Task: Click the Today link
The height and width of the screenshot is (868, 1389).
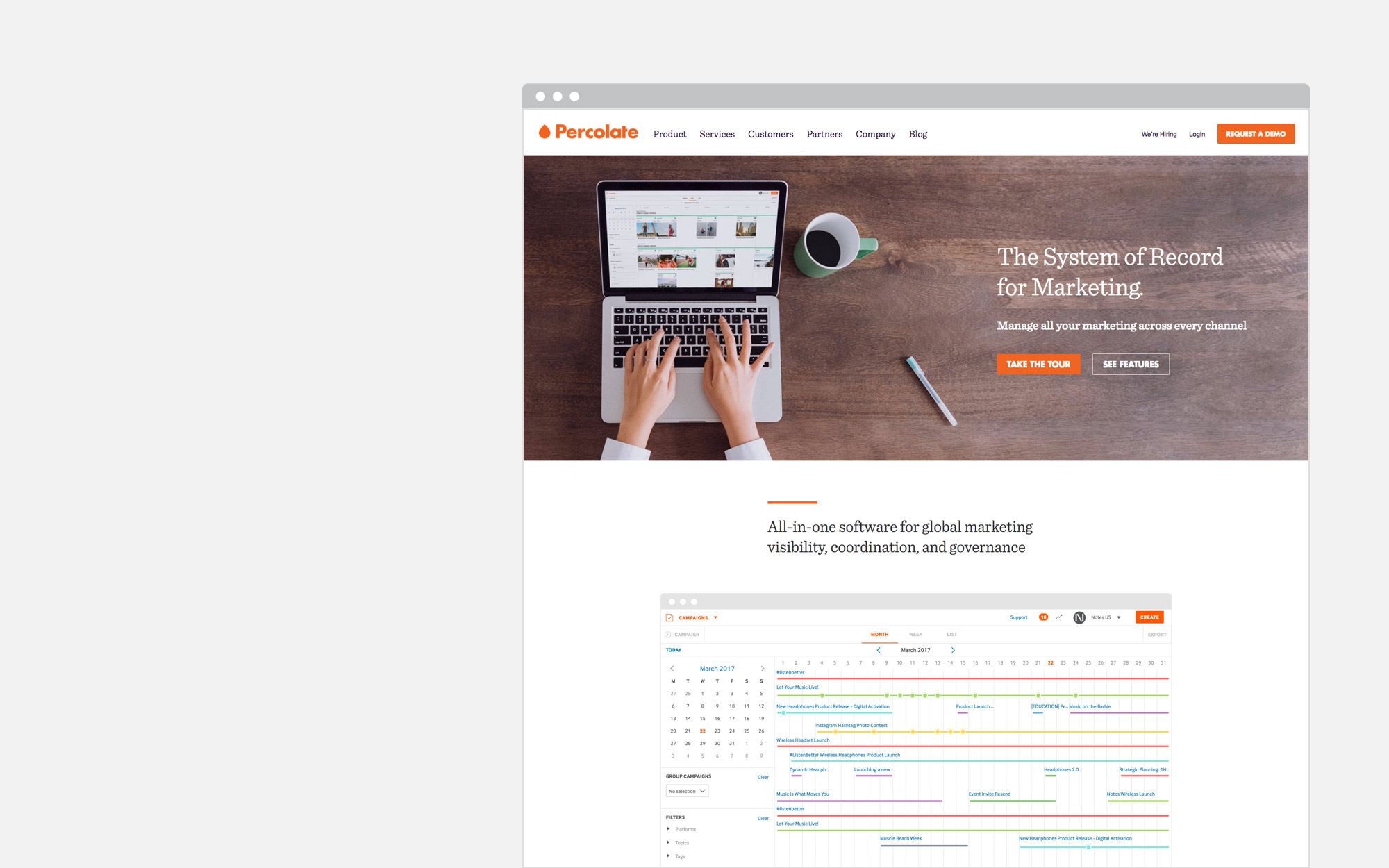Action: click(x=674, y=650)
